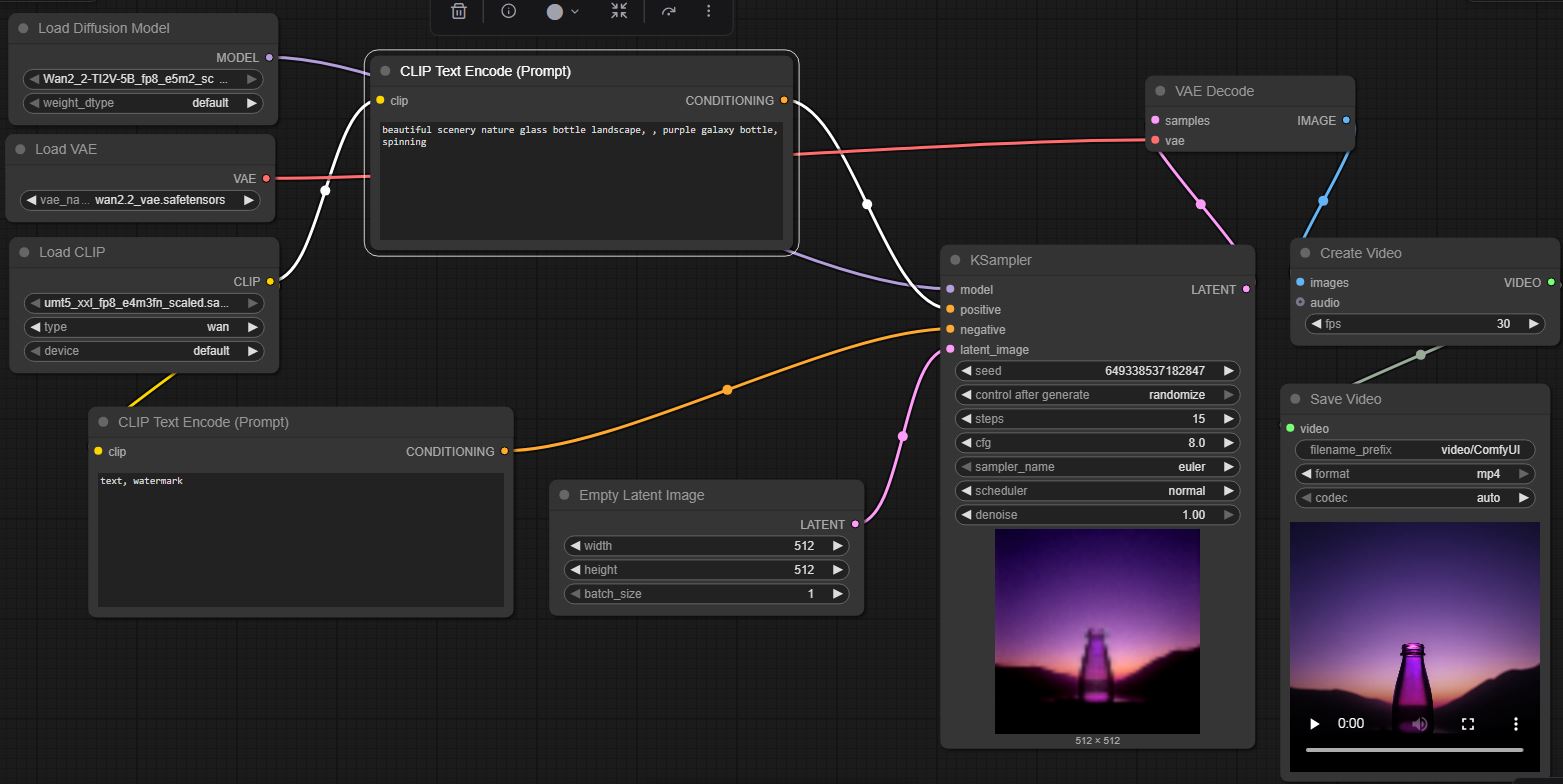The width and height of the screenshot is (1563, 784).
Task: Open the format dropdown showing mp4
Action: click(1414, 474)
